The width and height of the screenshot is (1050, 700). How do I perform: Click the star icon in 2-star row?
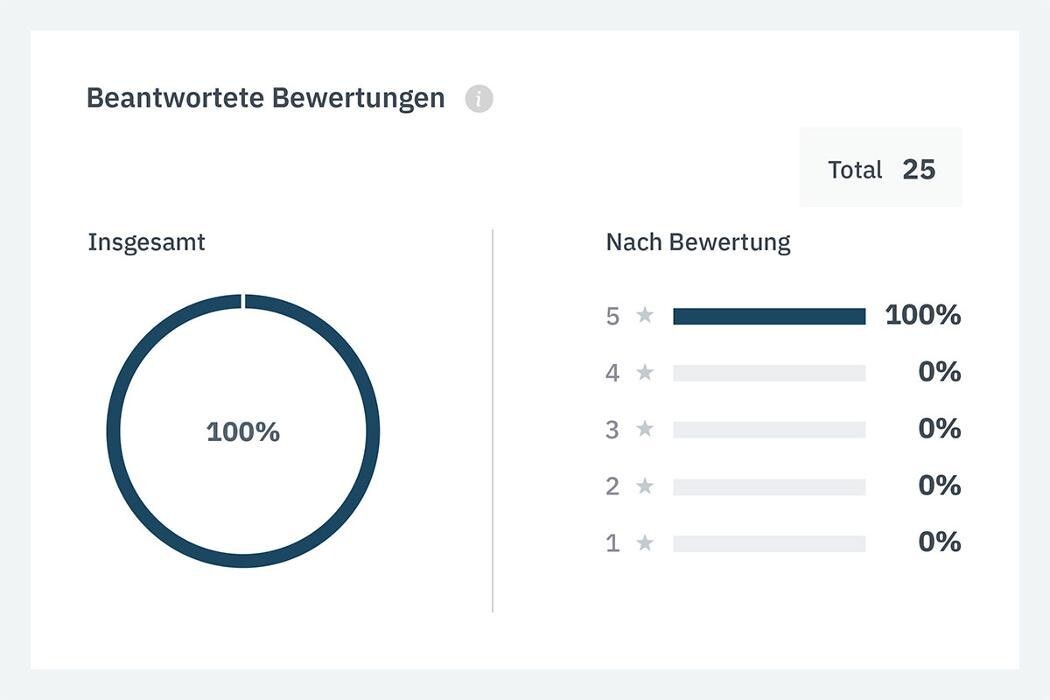645,486
